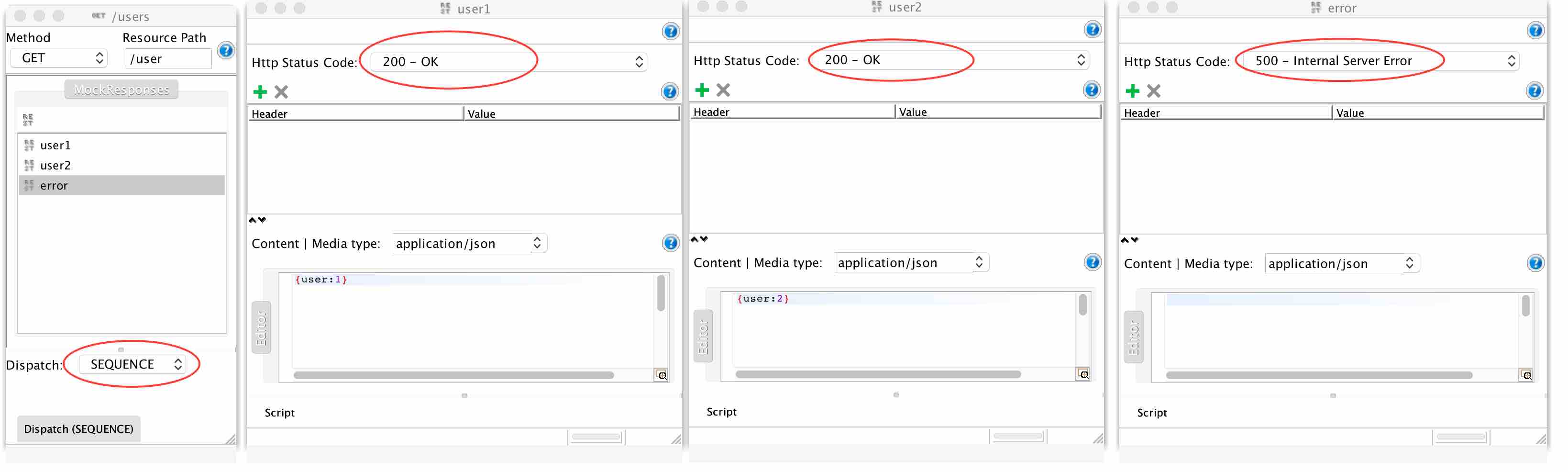Open the Script section in user2 window
The image size is (1568, 472).
(x=721, y=412)
